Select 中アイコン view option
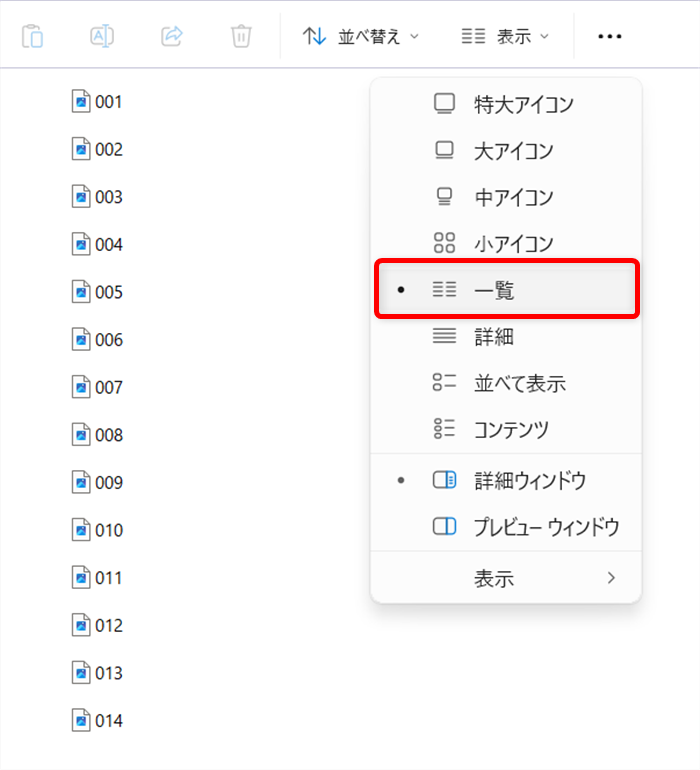The height and width of the screenshot is (770, 700). (506, 197)
